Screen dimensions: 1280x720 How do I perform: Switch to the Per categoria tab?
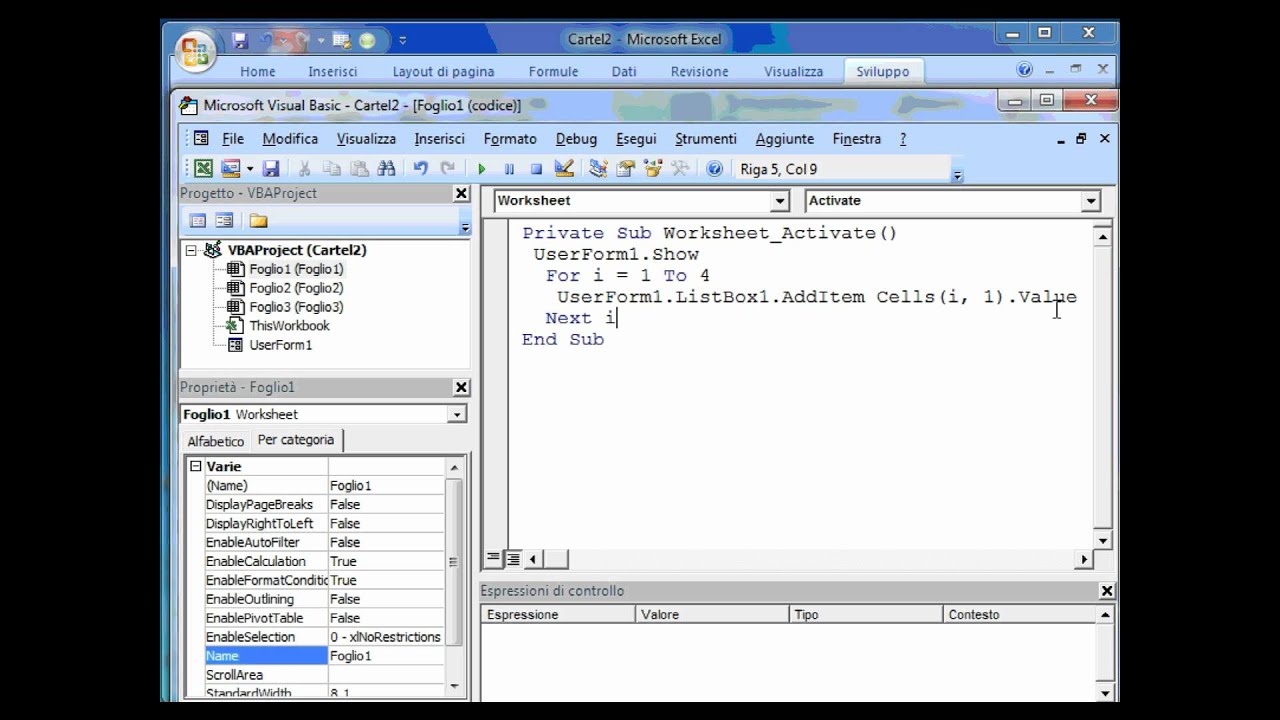click(296, 440)
